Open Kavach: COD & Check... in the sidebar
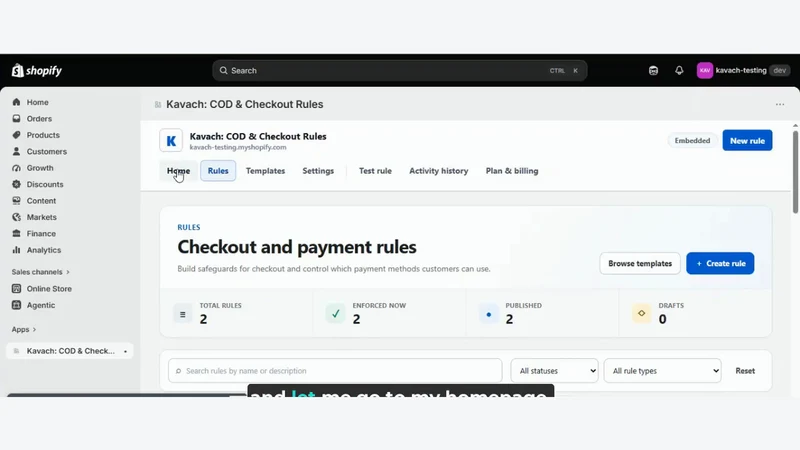The height and width of the screenshot is (450, 800). tap(70, 351)
